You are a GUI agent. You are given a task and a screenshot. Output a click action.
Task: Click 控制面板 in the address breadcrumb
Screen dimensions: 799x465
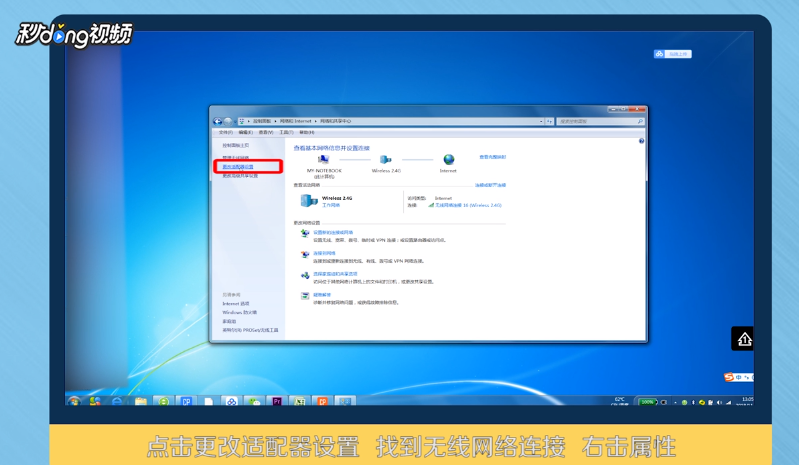(x=262, y=121)
